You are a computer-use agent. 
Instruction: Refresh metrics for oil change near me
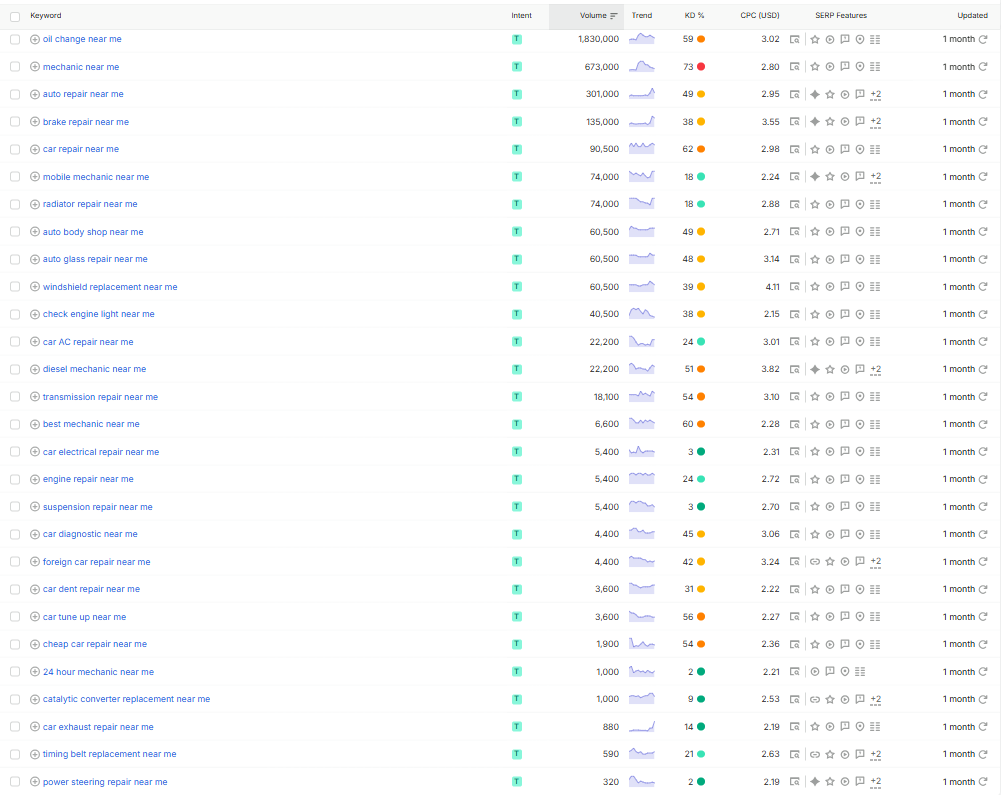(x=983, y=39)
